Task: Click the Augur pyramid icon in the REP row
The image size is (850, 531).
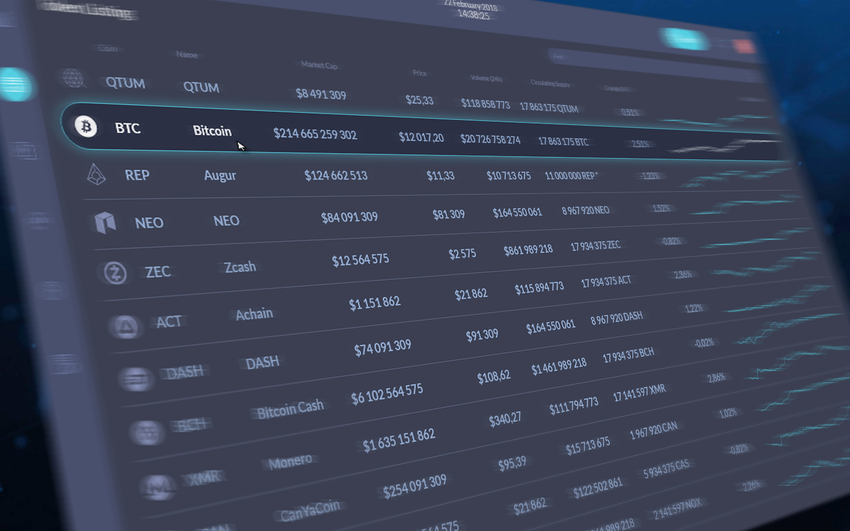Action: point(96,174)
